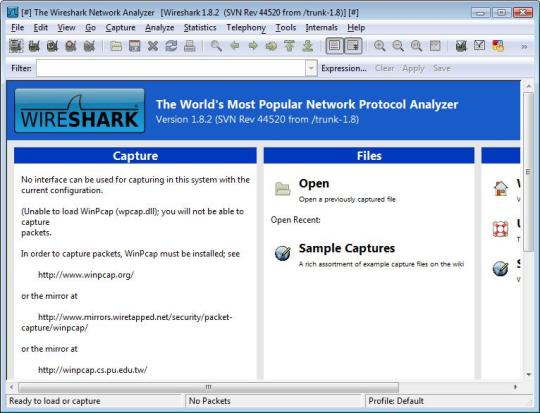Open the Tools menu

coord(285,28)
